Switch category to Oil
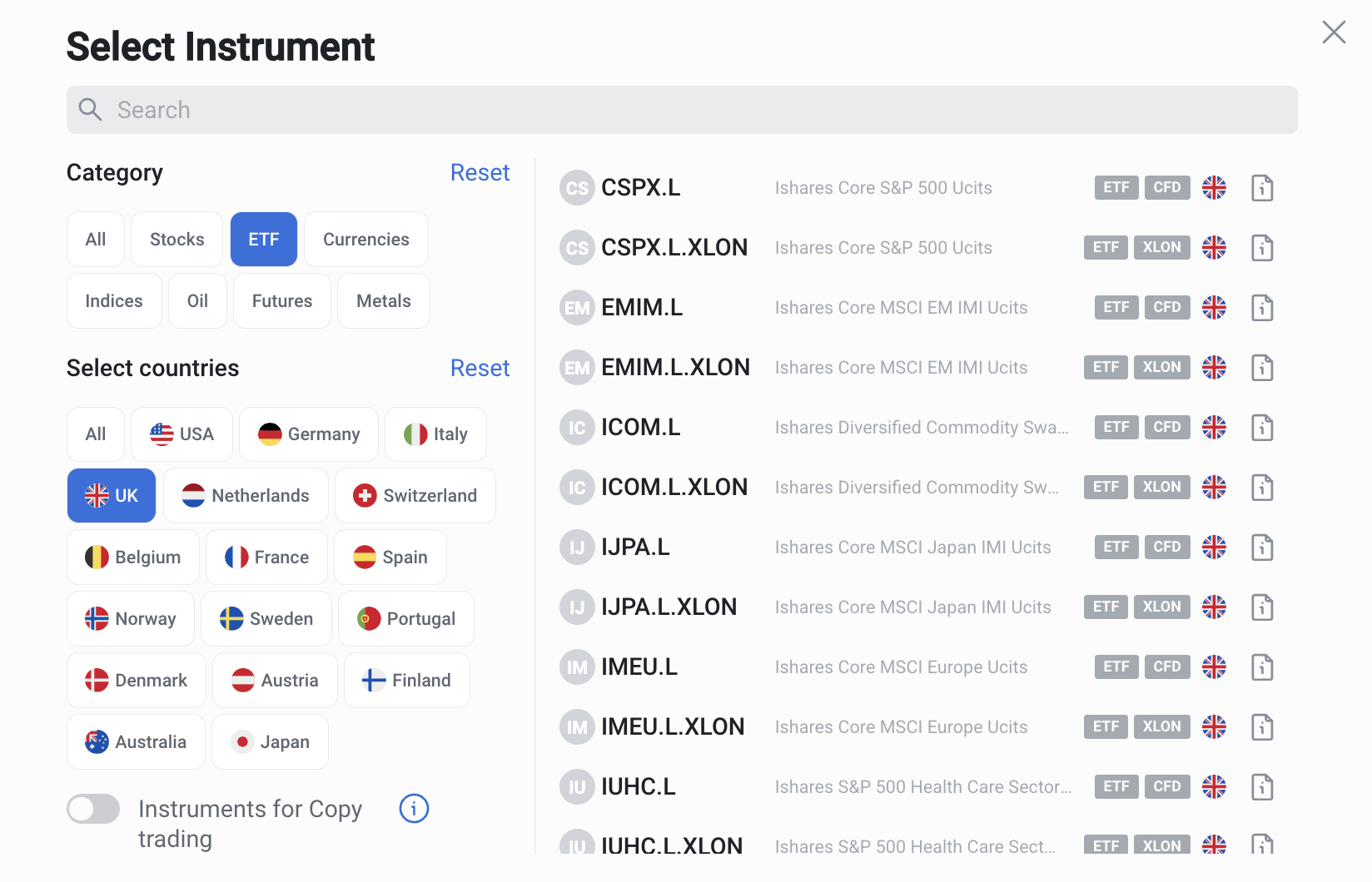The image size is (1372, 882). pos(198,301)
